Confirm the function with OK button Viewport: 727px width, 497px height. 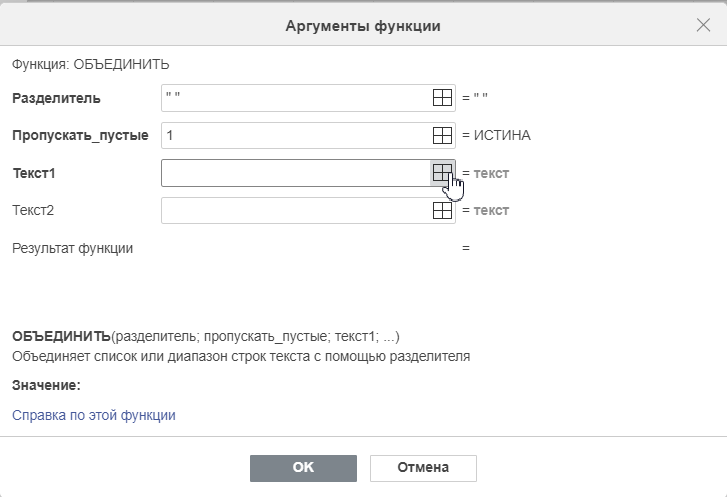coord(303,468)
